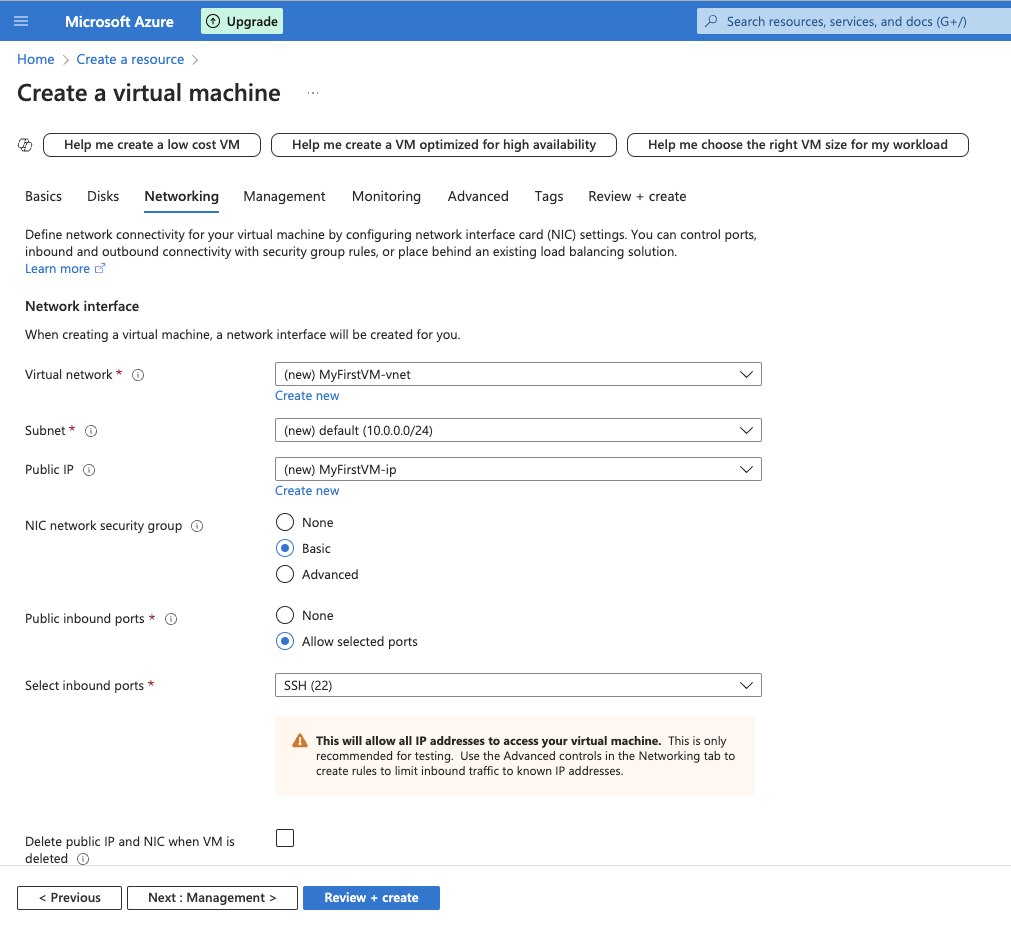Click Create new under Virtual network
This screenshot has height=929, width=1011.
307,396
